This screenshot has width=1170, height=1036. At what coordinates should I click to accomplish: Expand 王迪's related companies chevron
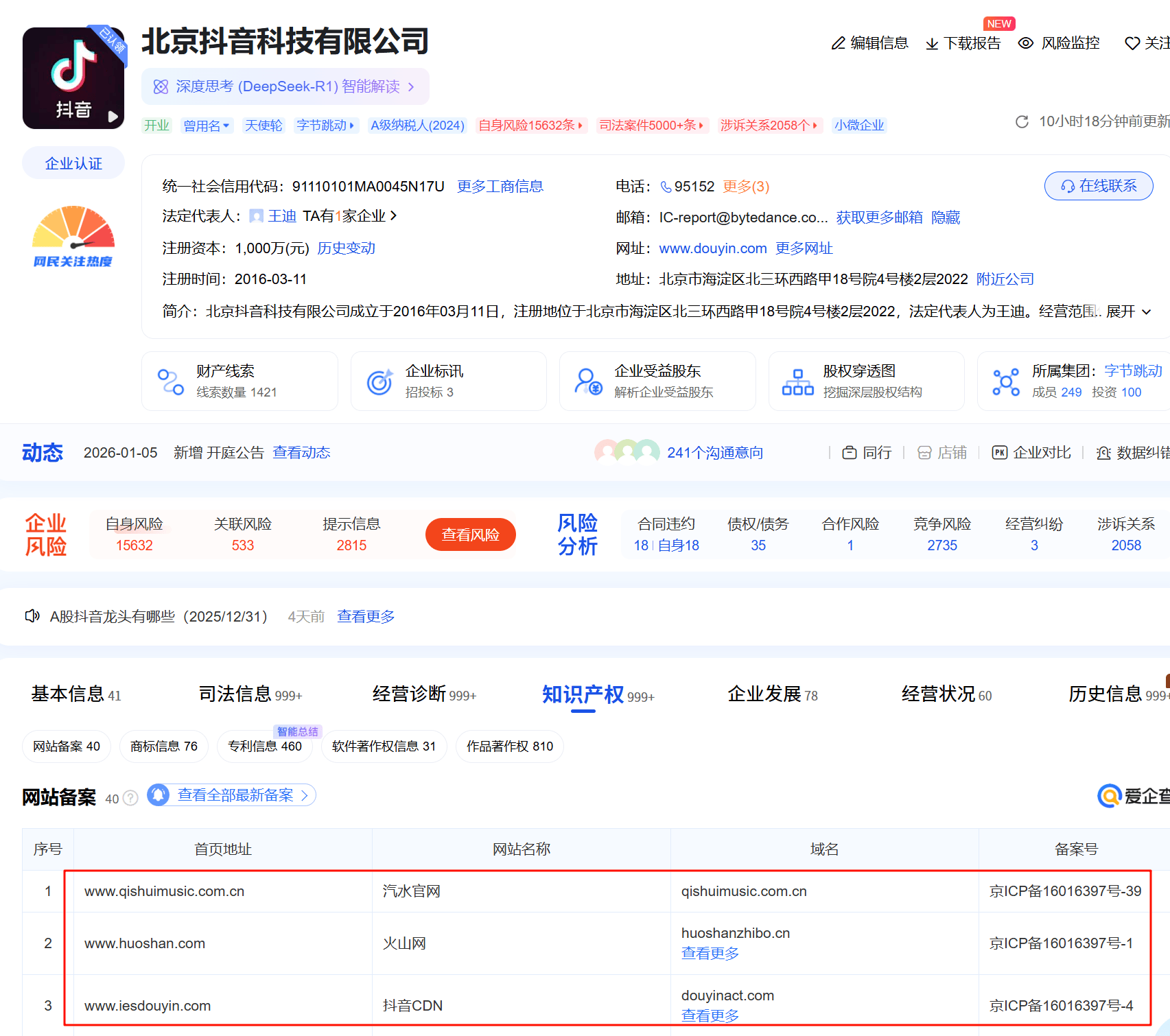[x=393, y=215]
